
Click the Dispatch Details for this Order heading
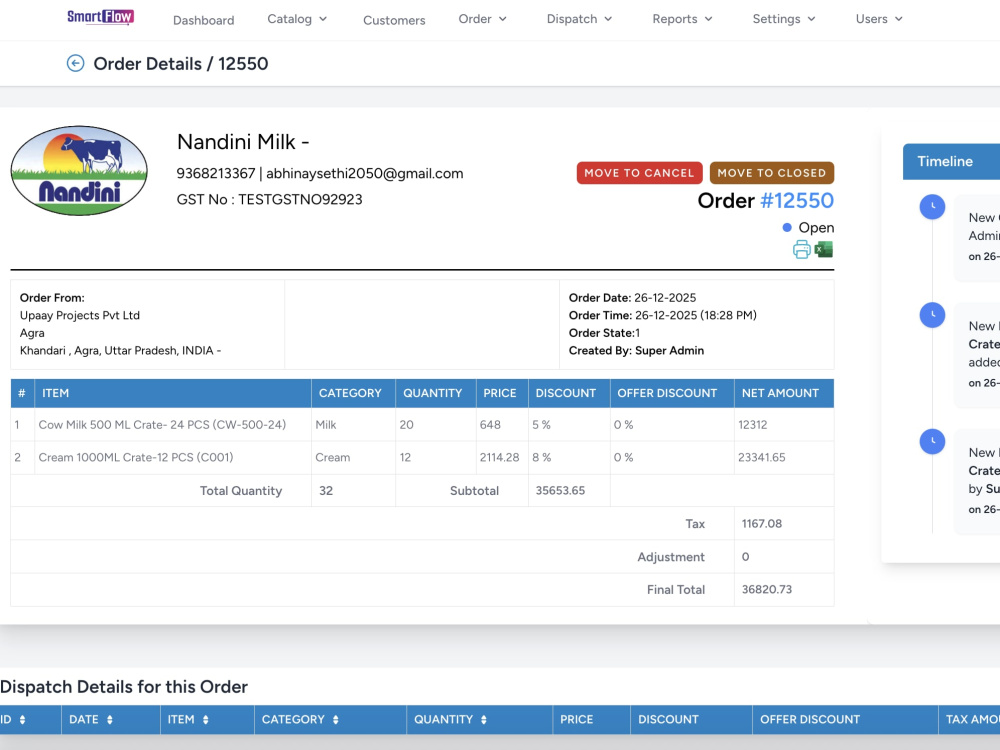click(124, 687)
